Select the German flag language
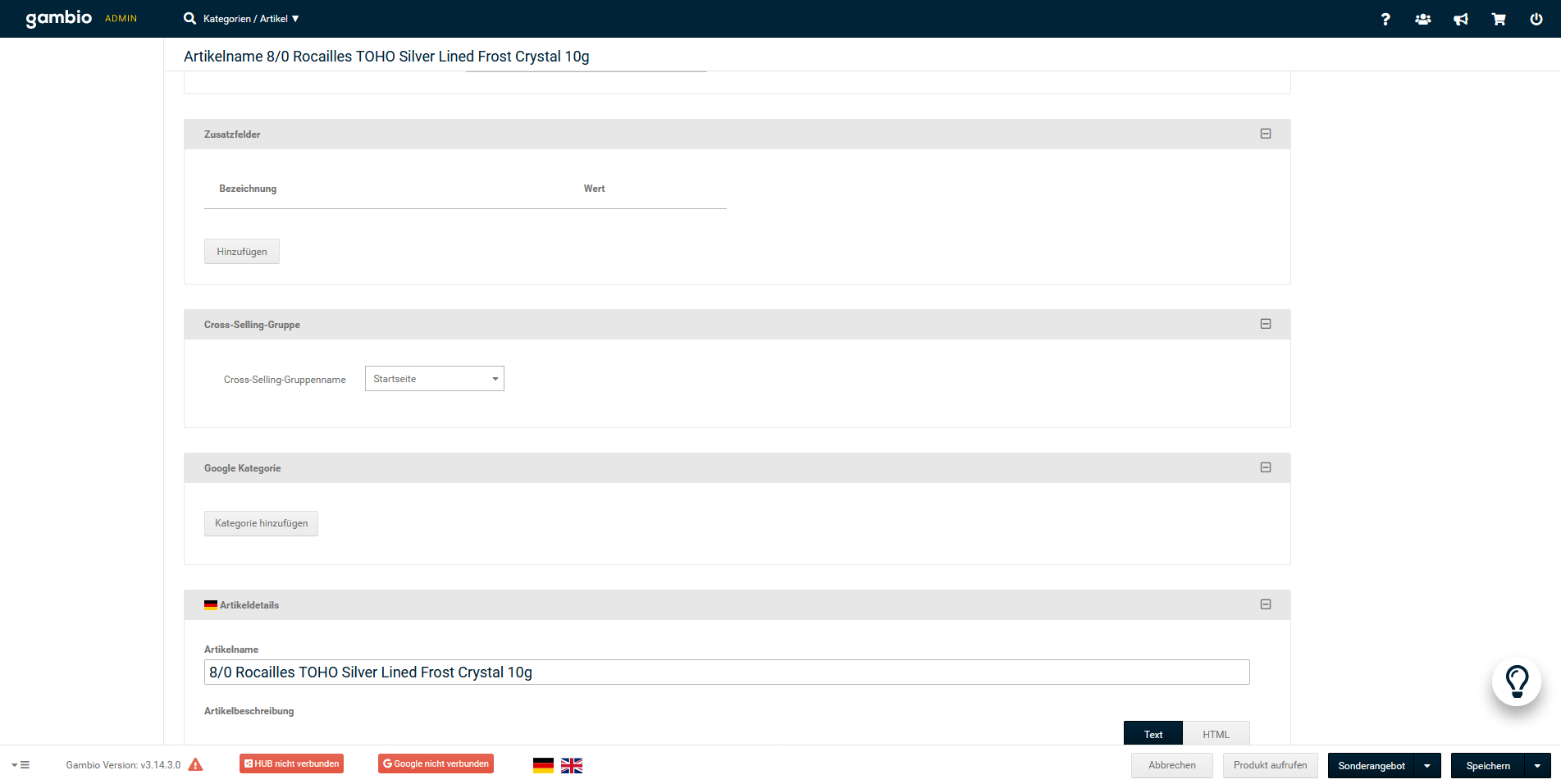 click(x=543, y=765)
